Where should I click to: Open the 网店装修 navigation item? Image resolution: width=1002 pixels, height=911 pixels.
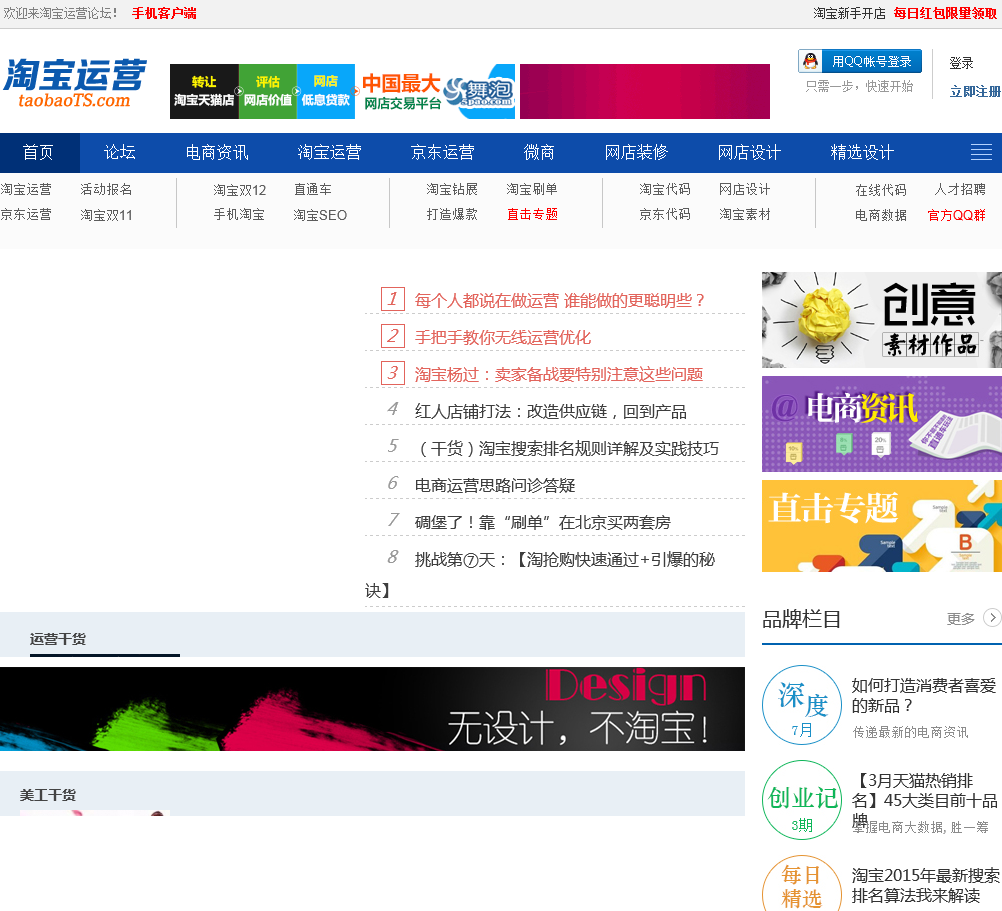pyautogui.click(x=636, y=153)
